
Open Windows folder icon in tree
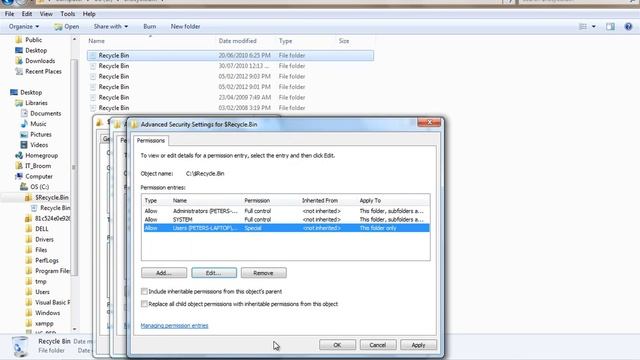tap(29, 313)
